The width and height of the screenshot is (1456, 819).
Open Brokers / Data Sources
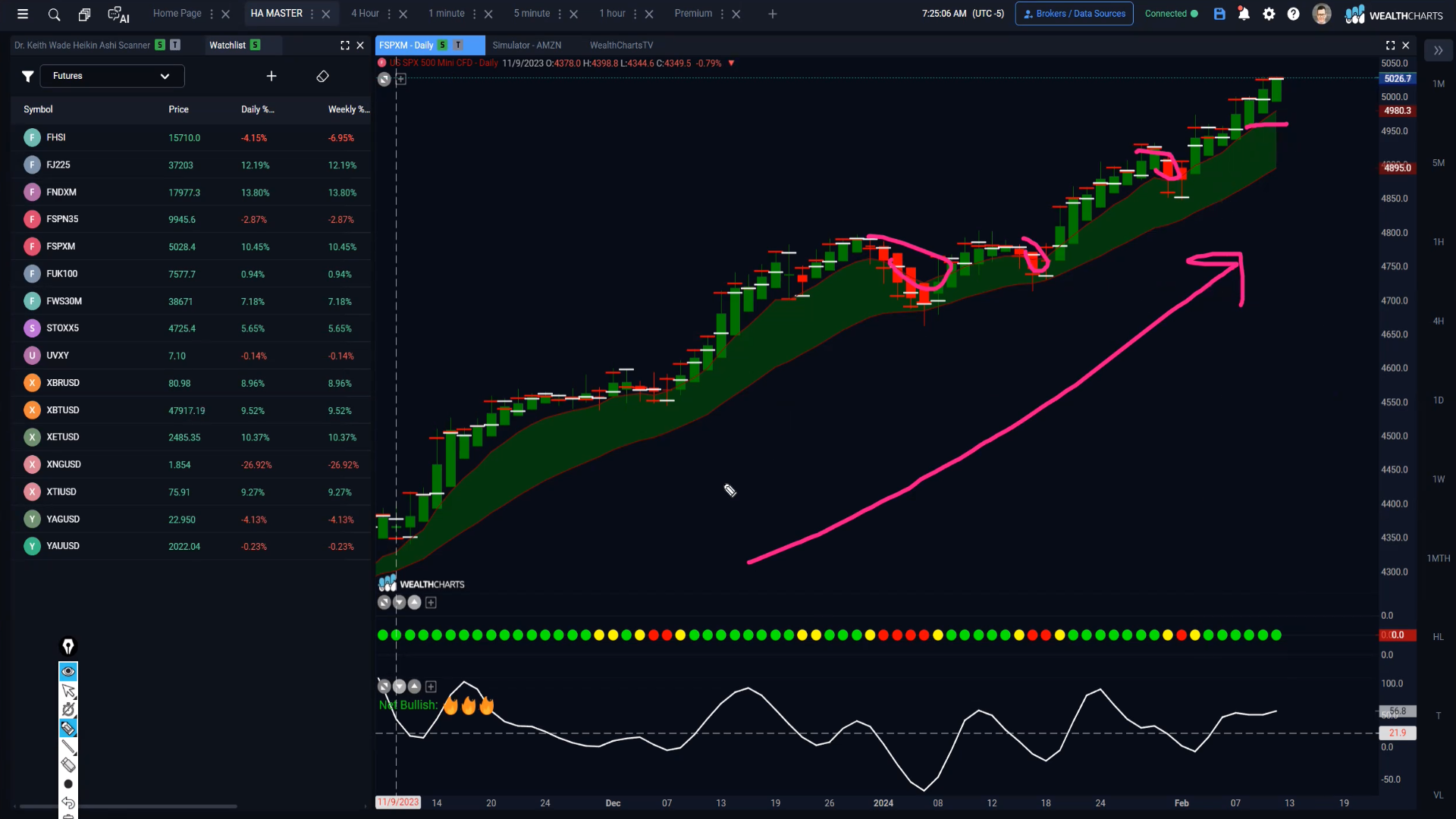click(1074, 14)
